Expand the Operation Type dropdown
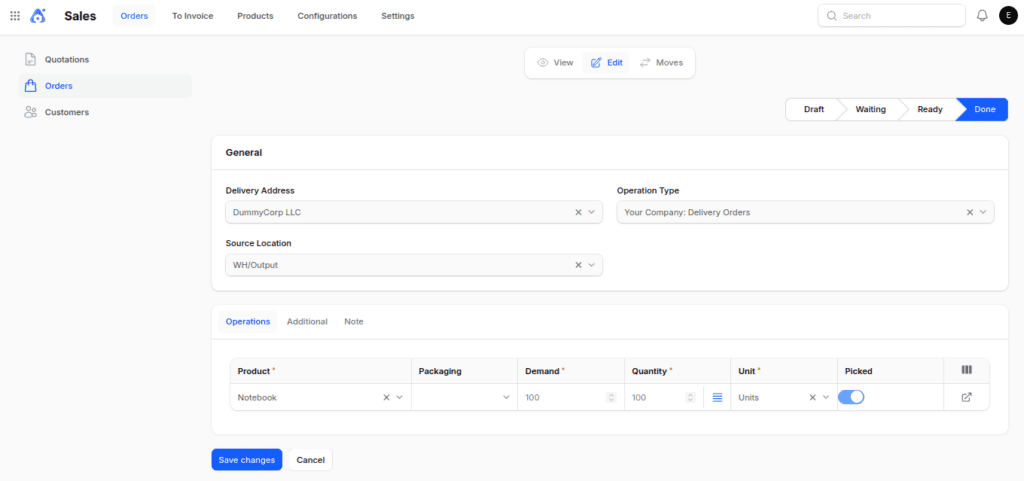 tap(983, 212)
